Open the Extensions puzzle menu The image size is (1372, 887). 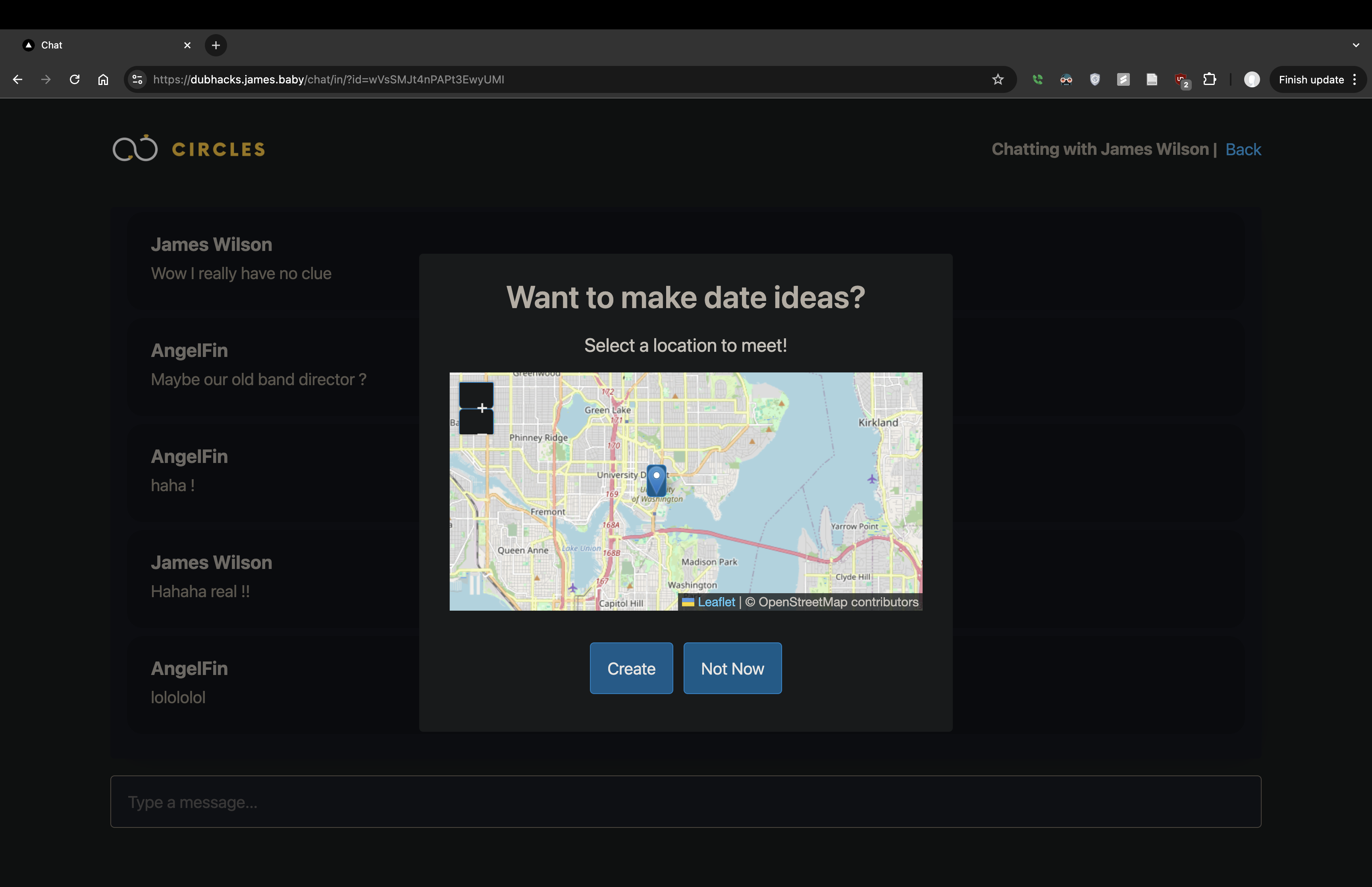[1210, 79]
